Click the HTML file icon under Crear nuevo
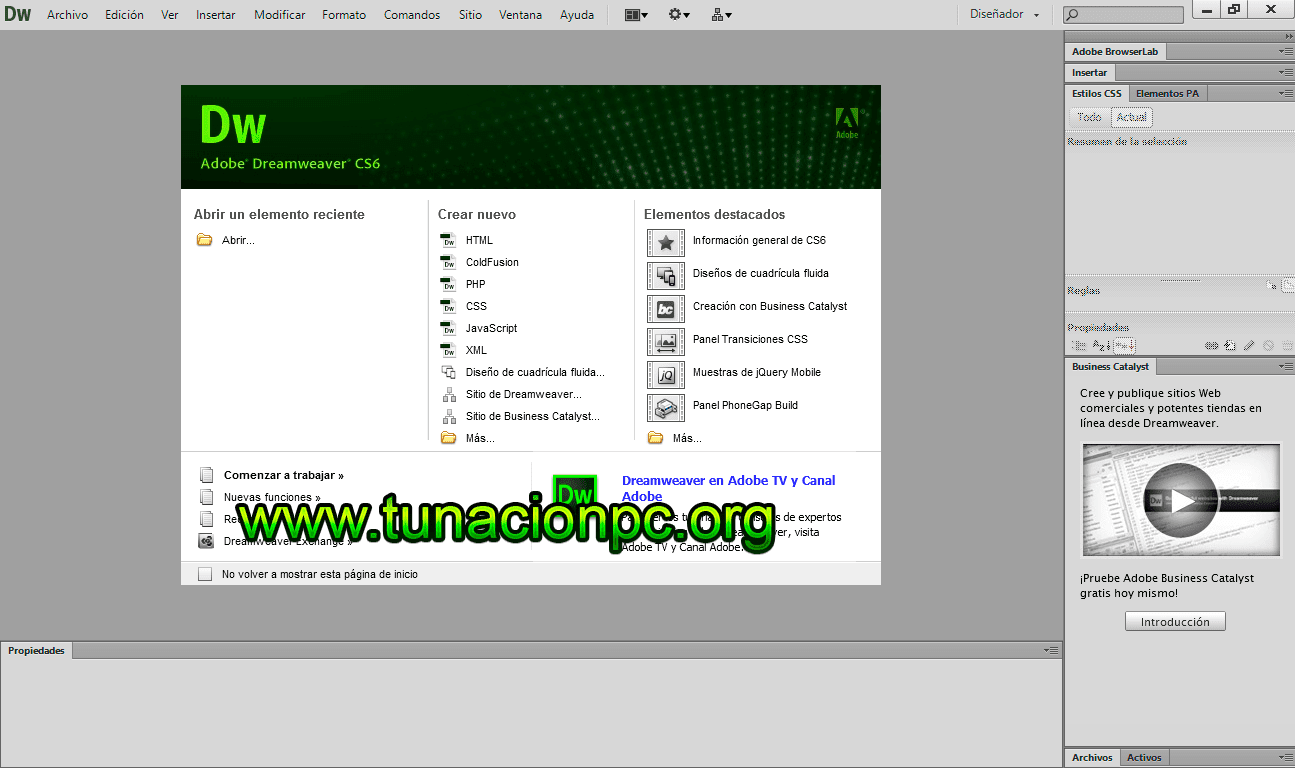 coord(448,240)
